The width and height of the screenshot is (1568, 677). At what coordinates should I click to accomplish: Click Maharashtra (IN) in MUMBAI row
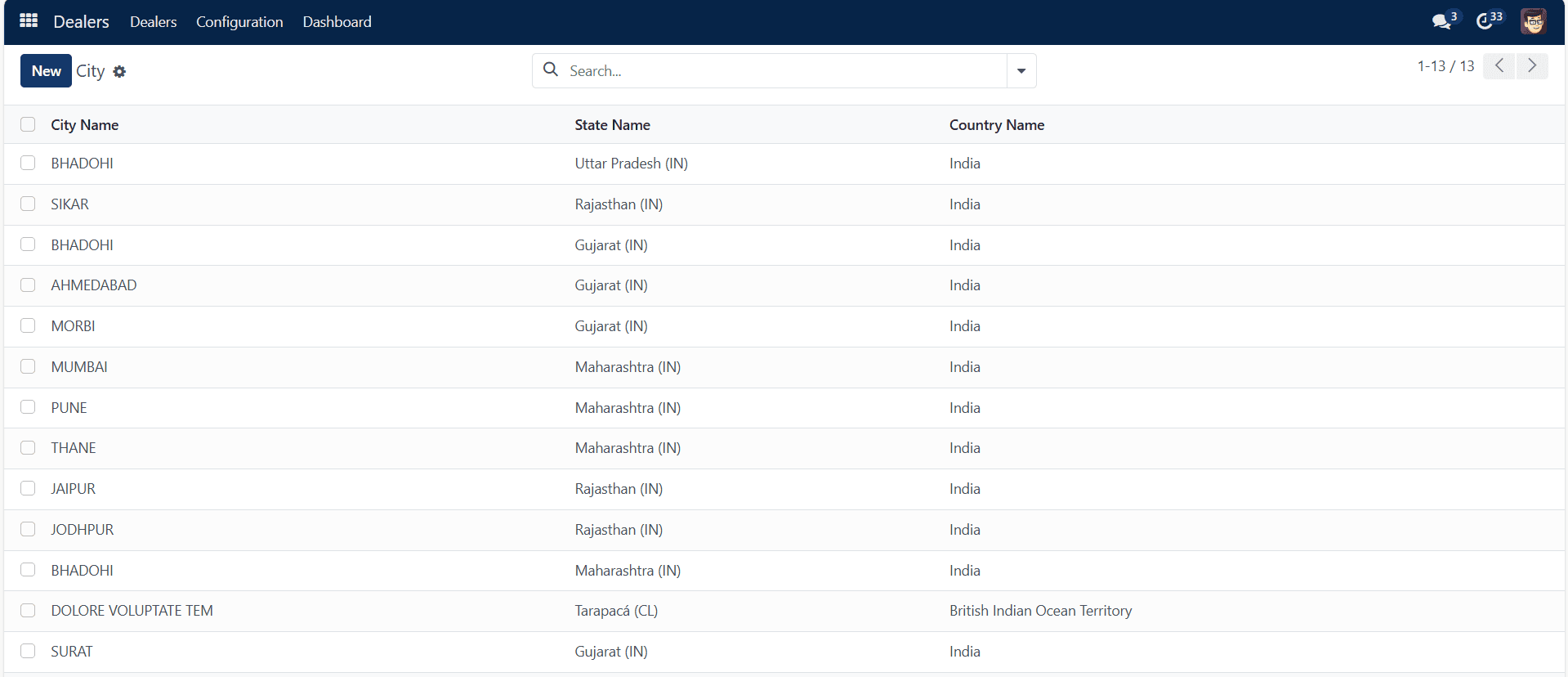[628, 367]
